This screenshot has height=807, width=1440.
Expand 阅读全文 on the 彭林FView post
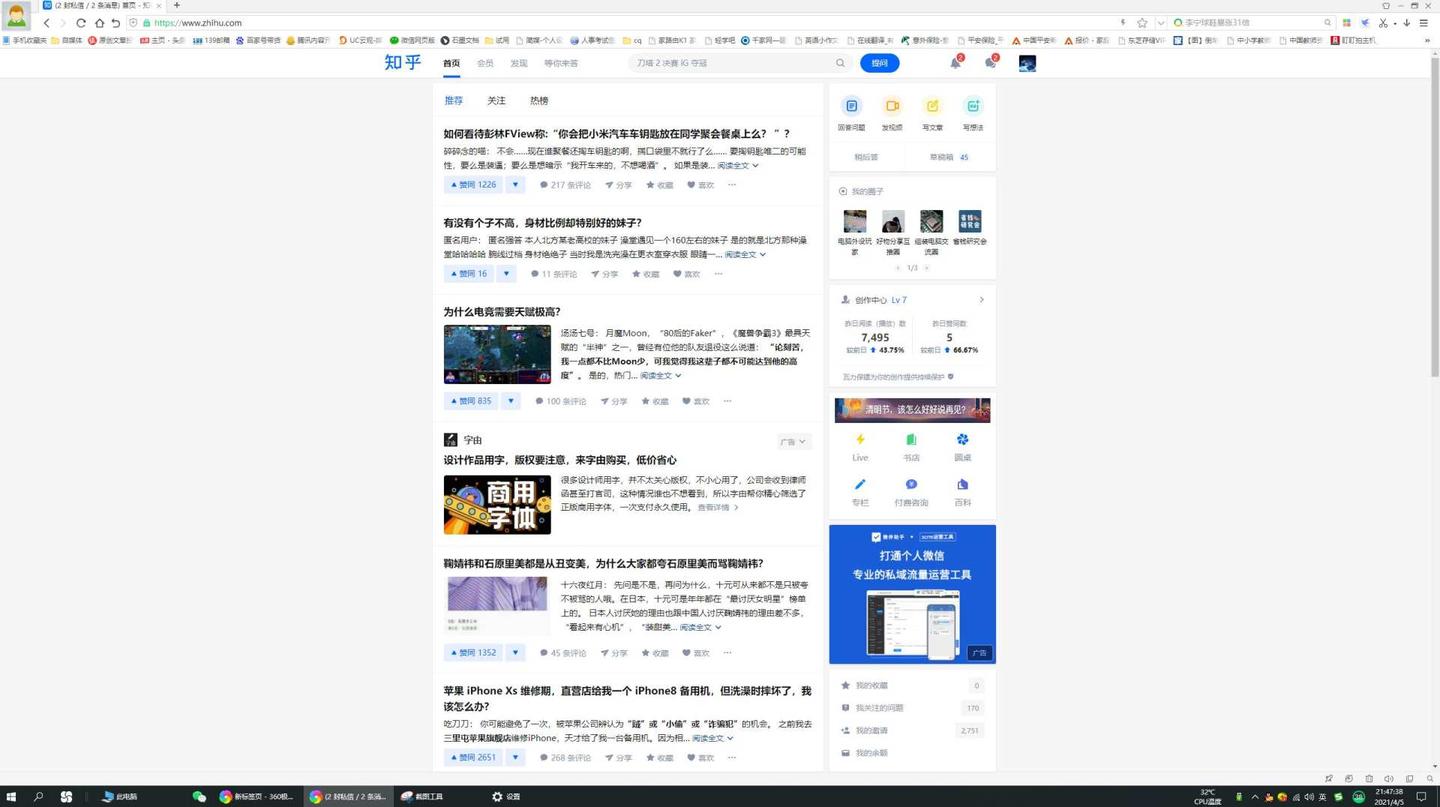738,166
